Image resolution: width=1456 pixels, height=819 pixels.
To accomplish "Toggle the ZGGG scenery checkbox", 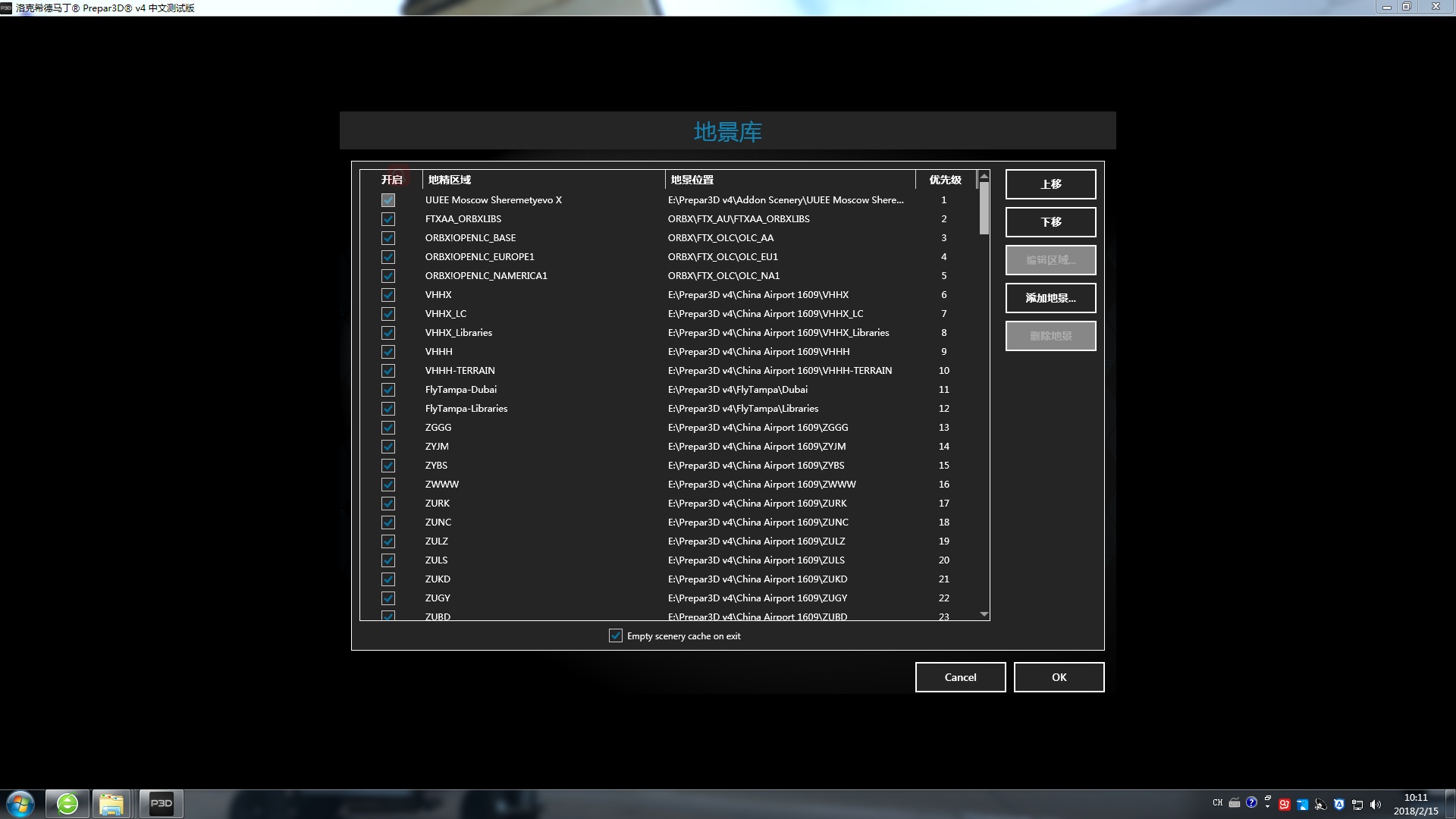I will click(x=388, y=428).
